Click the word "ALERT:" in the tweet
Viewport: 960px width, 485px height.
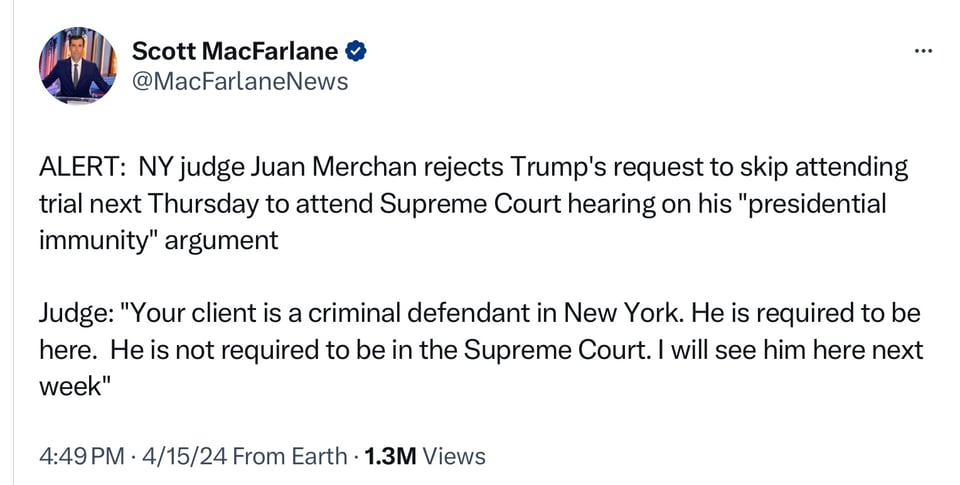[x=83, y=166]
